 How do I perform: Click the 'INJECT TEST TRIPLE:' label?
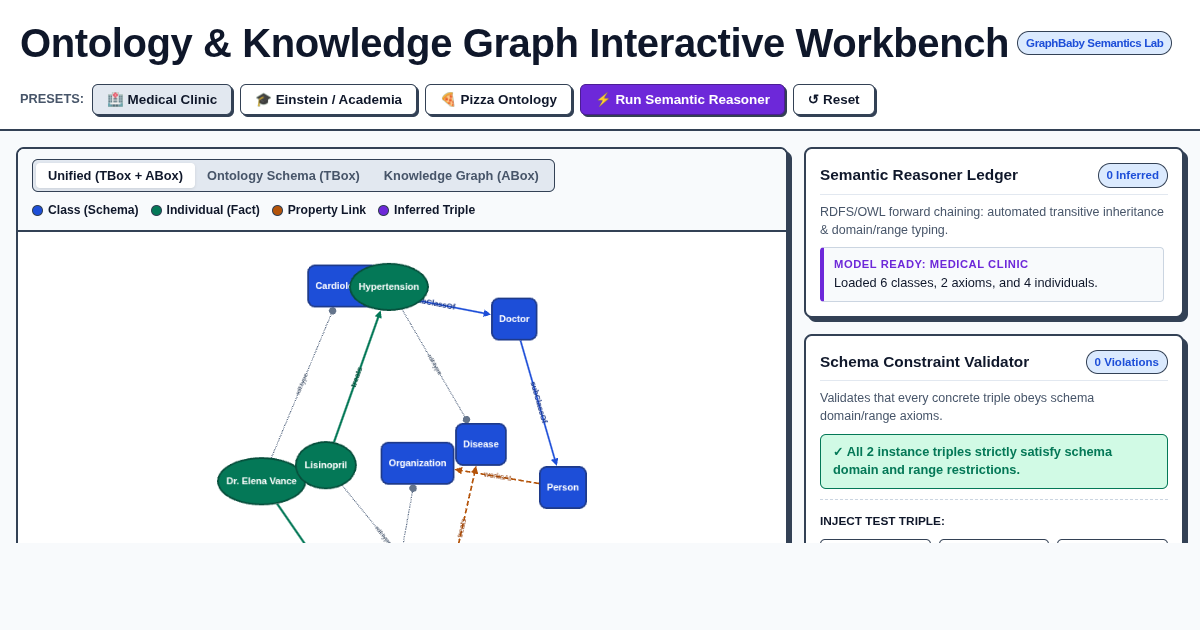[882, 521]
